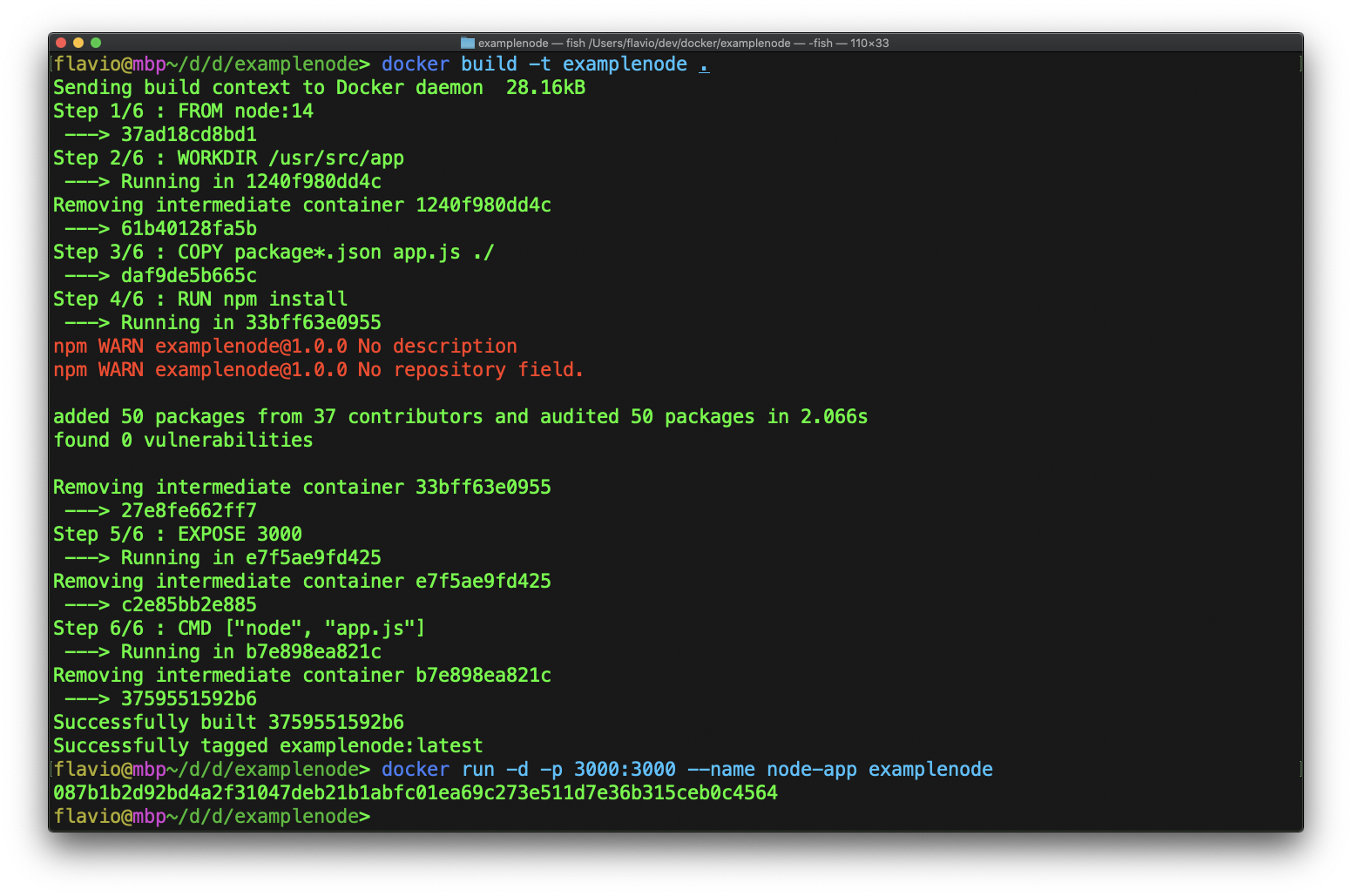Click the 'Step 6/6 : CMD' line

coord(239,629)
